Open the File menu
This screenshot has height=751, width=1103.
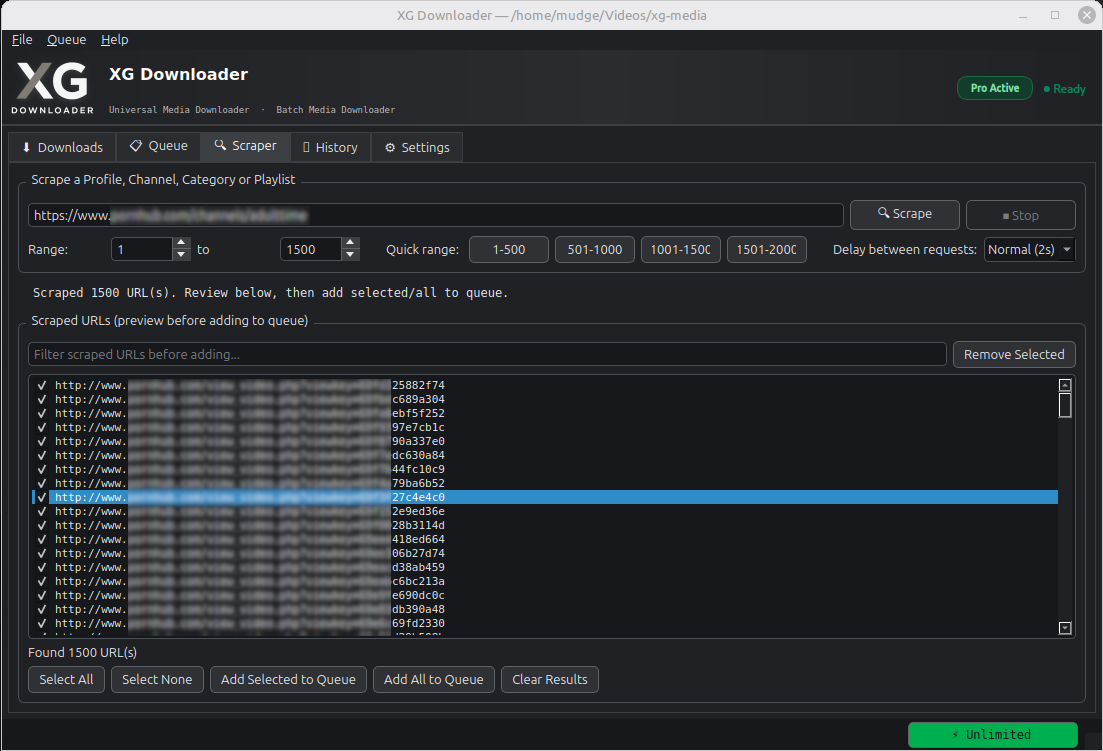click(22, 39)
